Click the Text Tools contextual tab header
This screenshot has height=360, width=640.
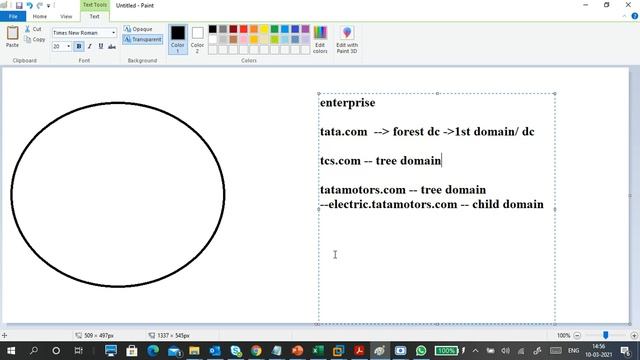95,5
